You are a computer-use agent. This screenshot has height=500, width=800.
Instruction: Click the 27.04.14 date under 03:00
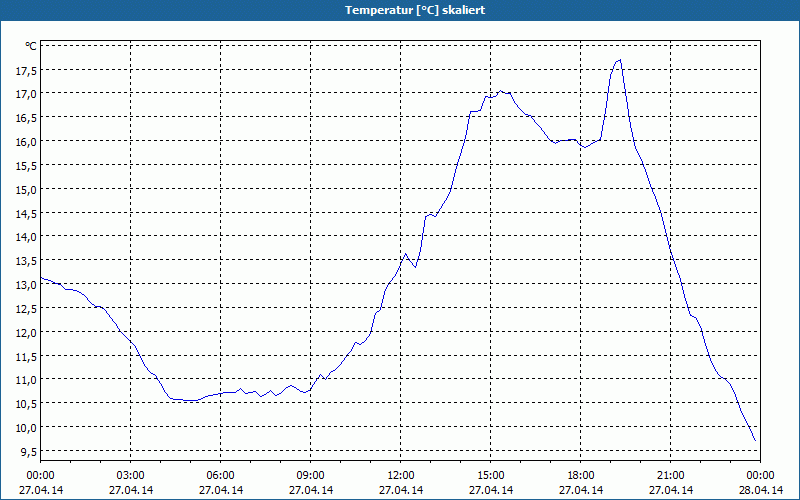coord(130,490)
